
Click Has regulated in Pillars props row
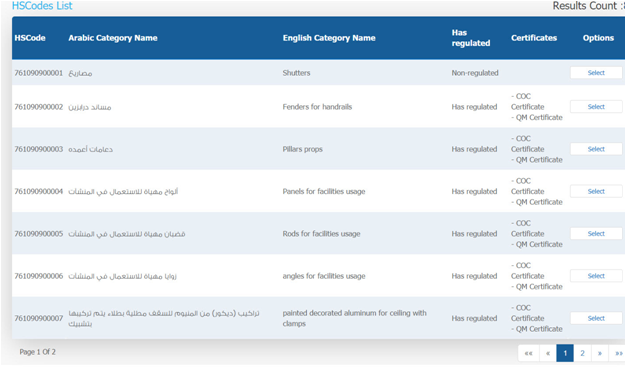coord(474,149)
